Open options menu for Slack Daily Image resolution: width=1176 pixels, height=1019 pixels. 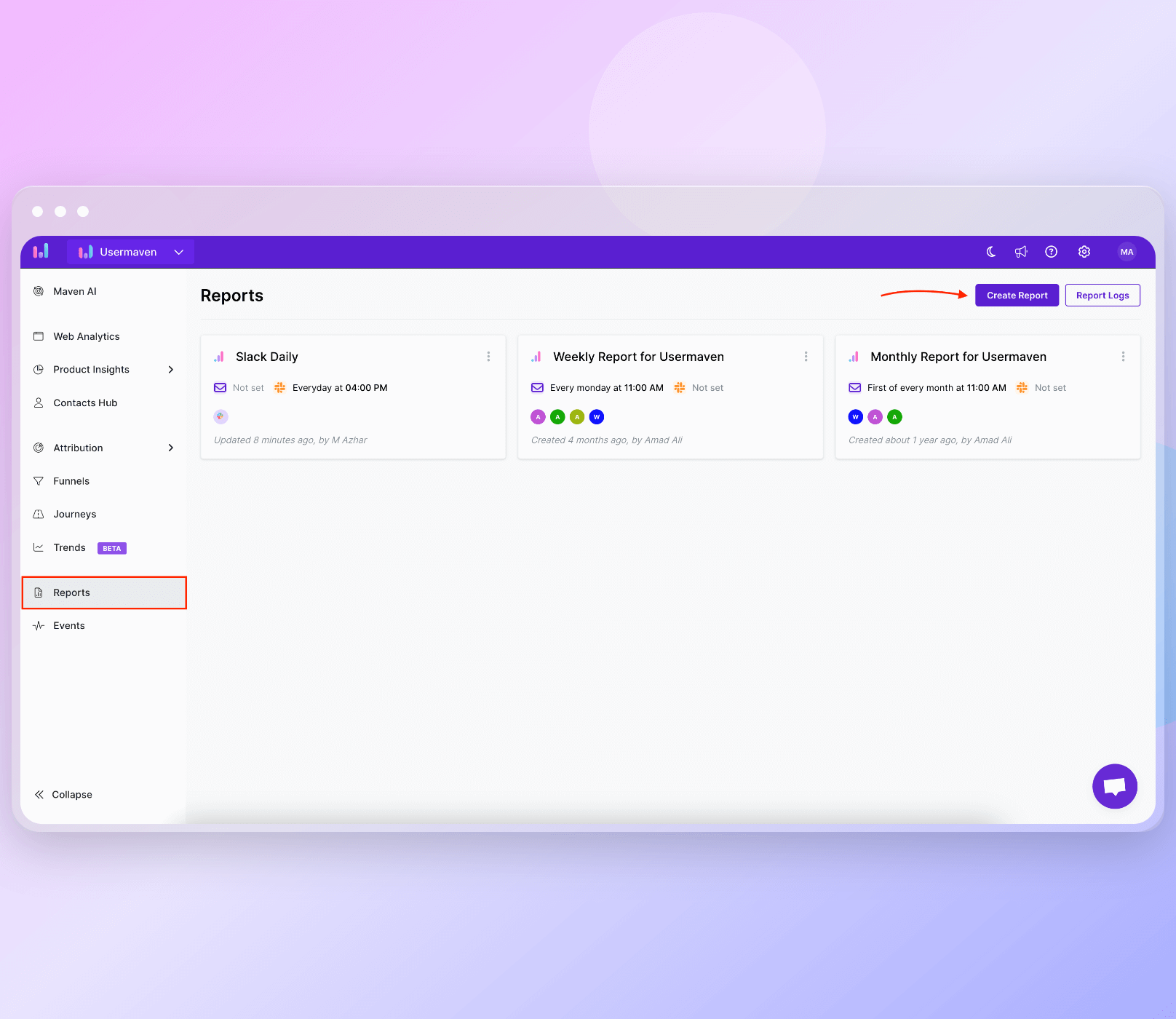(488, 357)
